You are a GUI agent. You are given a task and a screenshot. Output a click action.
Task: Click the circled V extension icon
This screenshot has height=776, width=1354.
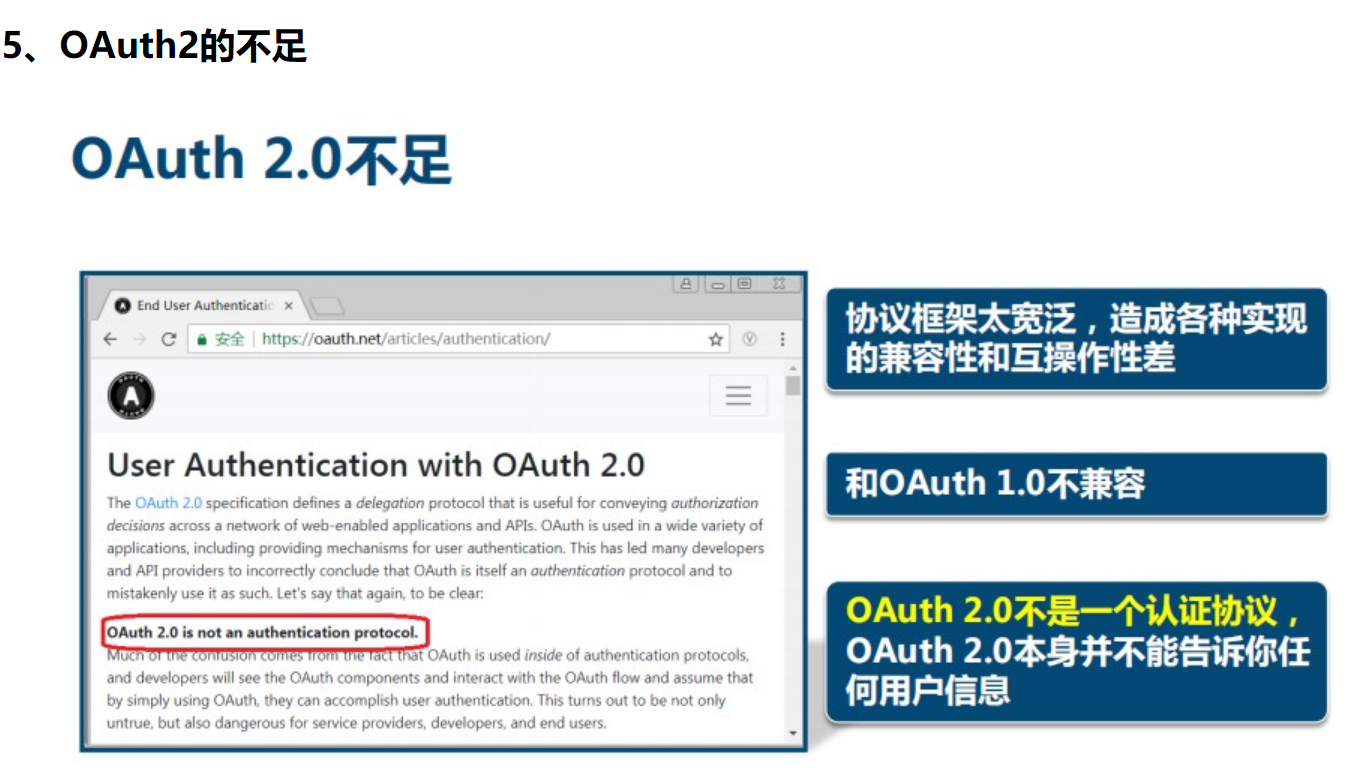tap(749, 339)
